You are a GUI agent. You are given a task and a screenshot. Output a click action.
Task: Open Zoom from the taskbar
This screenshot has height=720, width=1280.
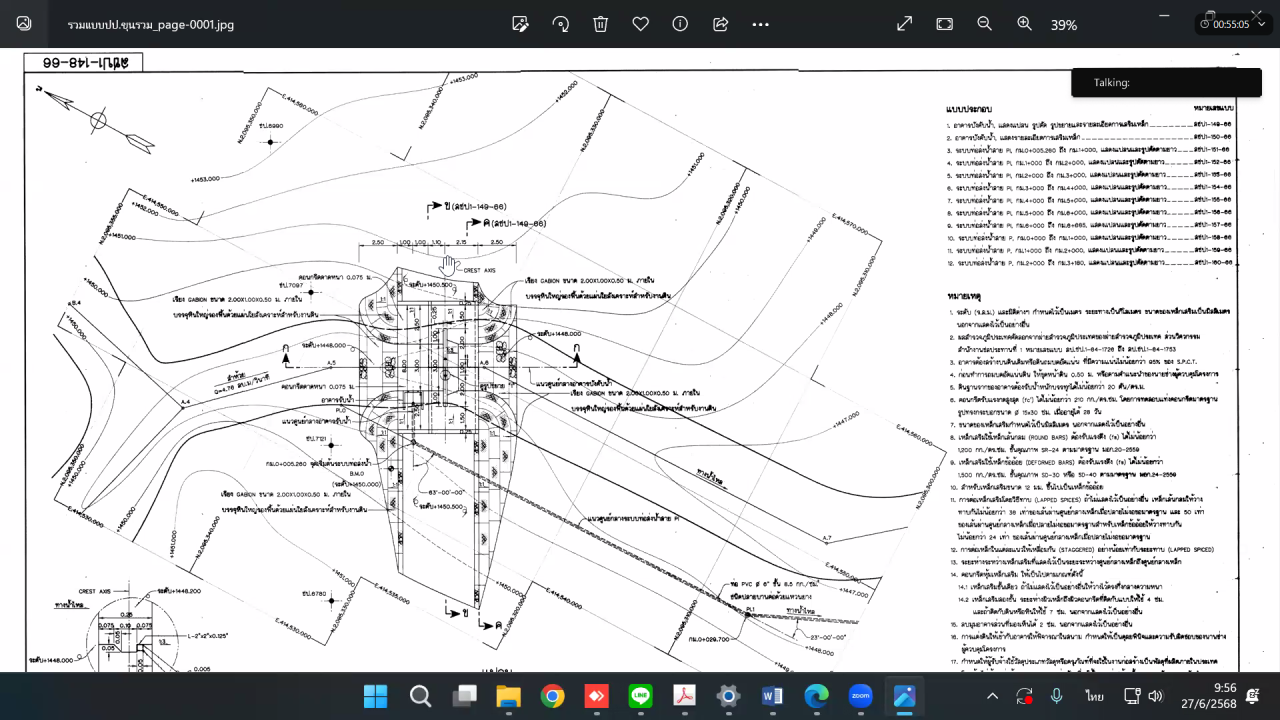(860, 696)
